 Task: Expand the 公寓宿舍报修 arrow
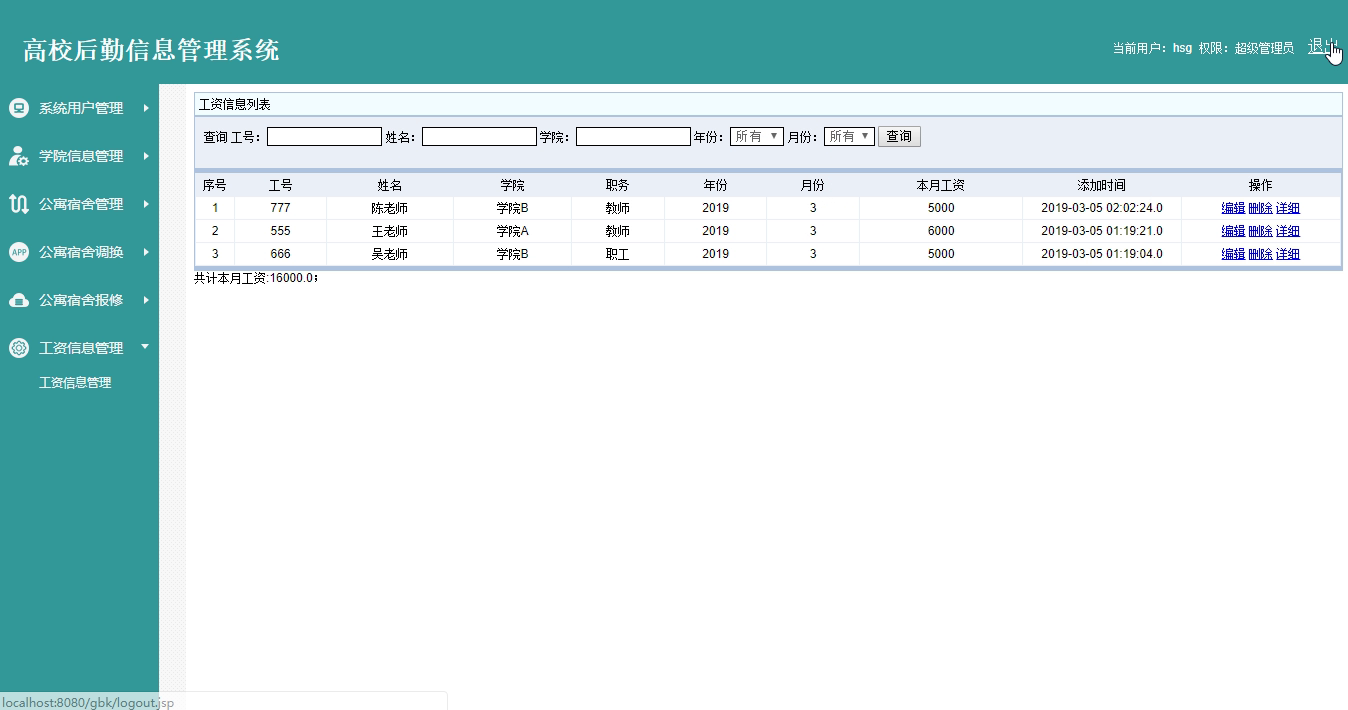146,300
